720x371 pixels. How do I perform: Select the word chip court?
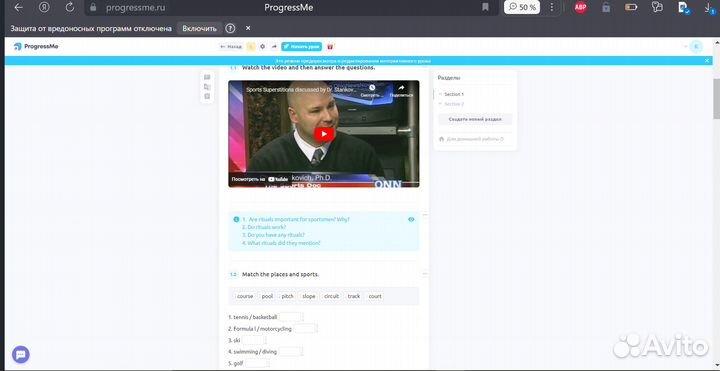[375, 296]
